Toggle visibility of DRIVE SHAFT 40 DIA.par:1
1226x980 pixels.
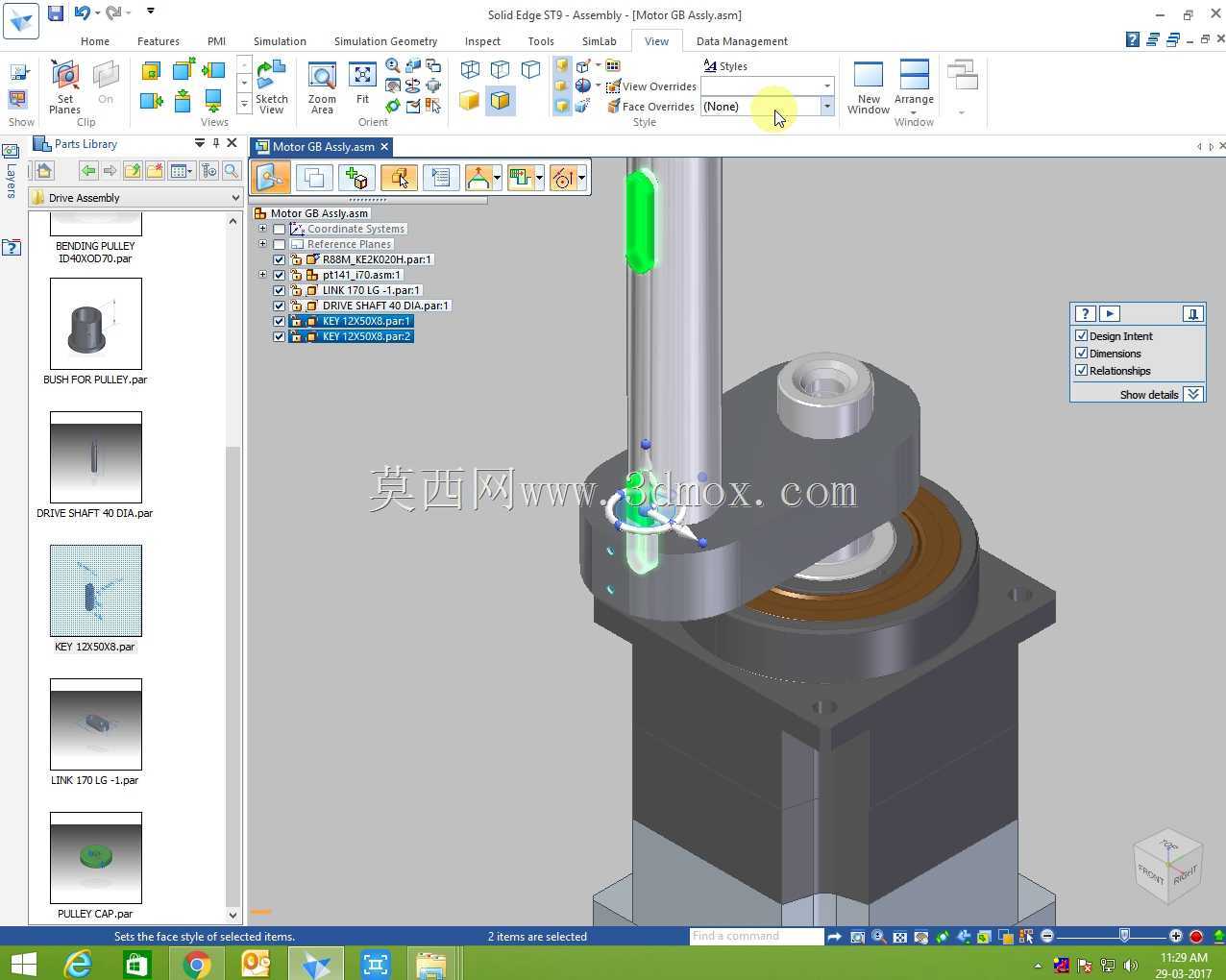(280, 306)
